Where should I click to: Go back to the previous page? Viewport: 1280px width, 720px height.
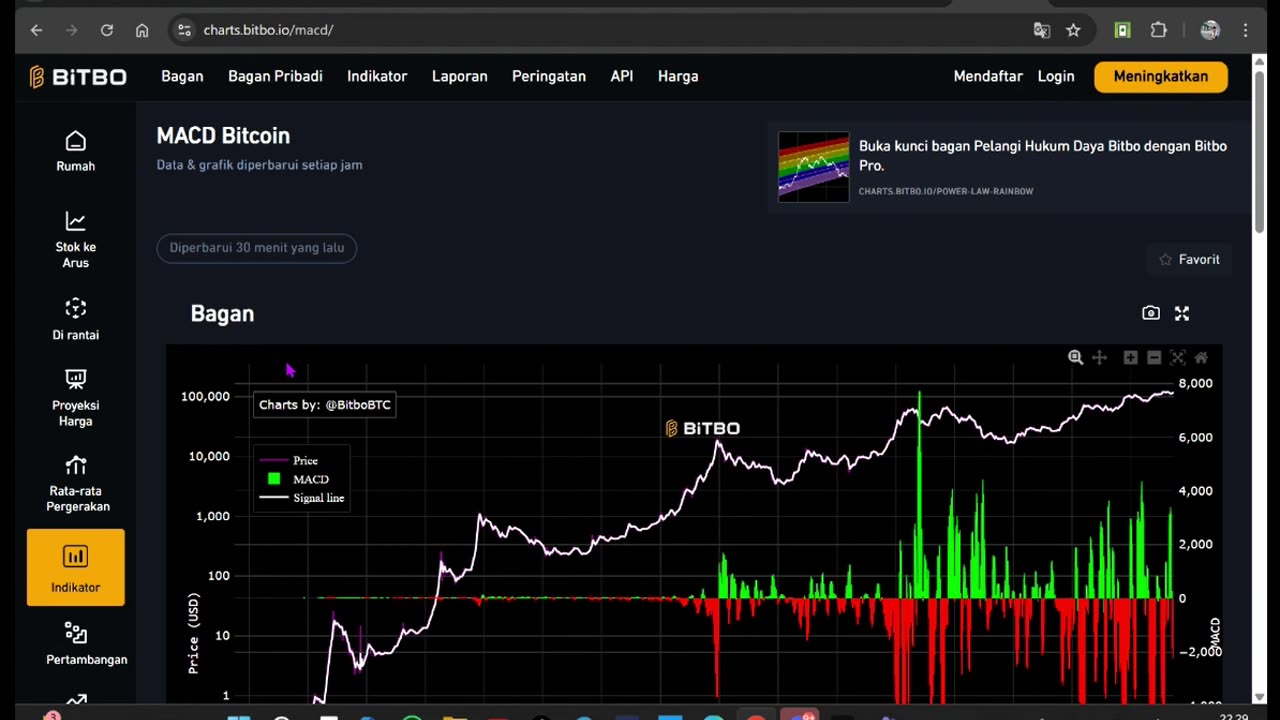(x=37, y=30)
